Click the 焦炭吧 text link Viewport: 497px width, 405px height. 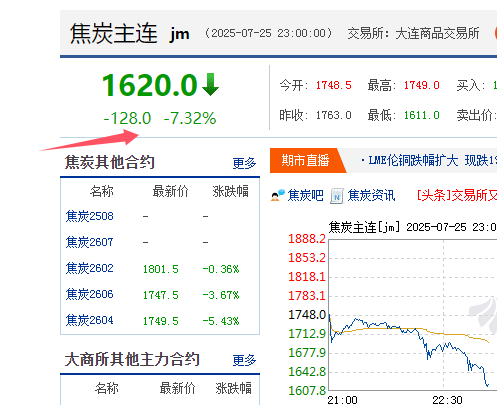point(305,195)
